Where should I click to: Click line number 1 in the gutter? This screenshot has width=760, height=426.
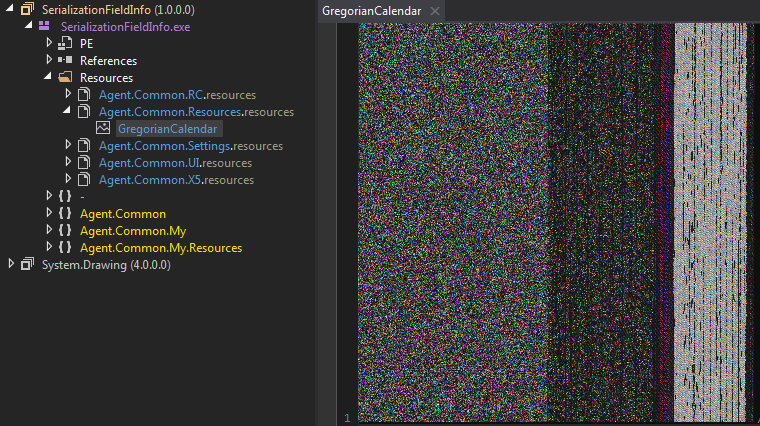tap(347, 417)
